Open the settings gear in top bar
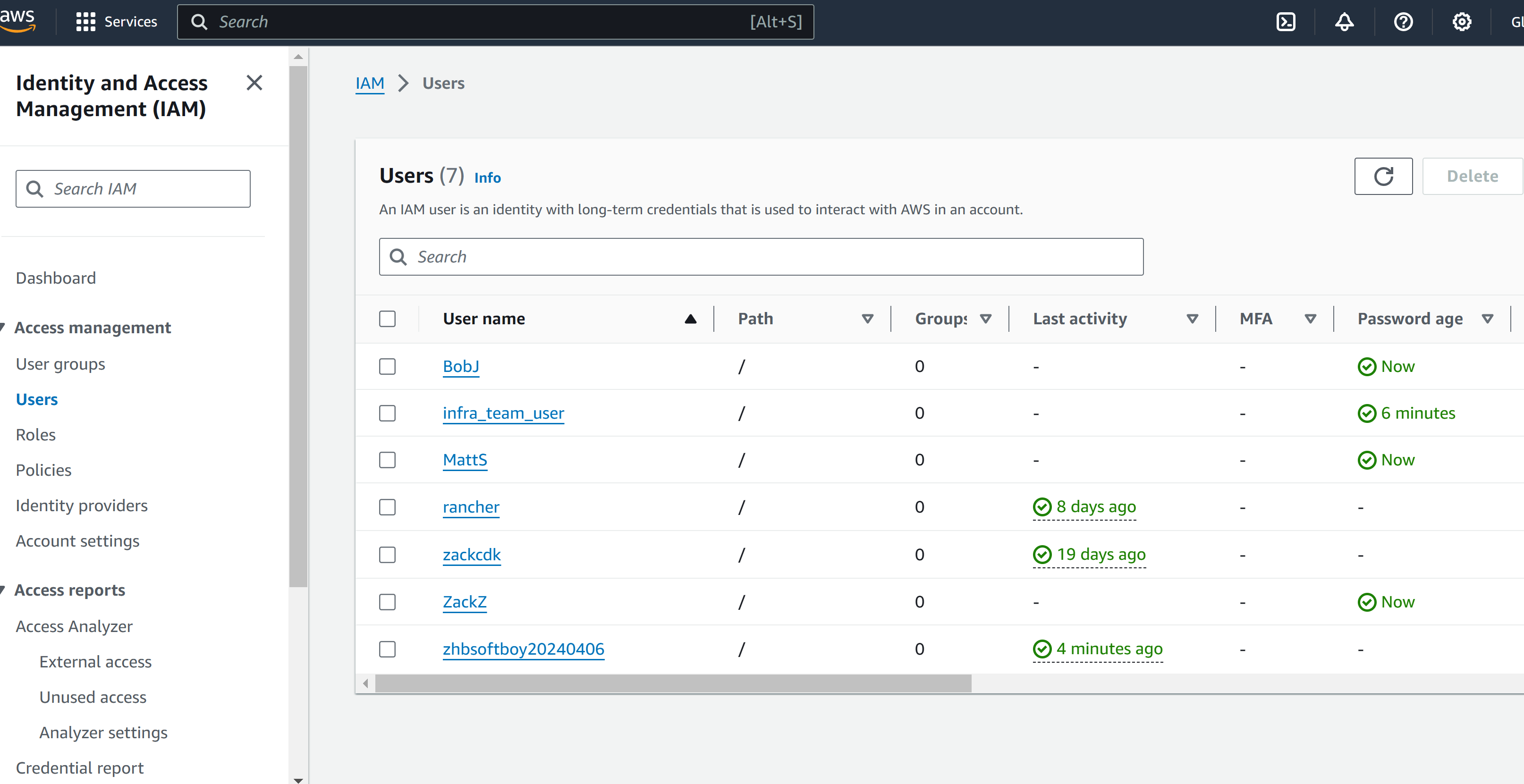 [x=1462, y=22]
